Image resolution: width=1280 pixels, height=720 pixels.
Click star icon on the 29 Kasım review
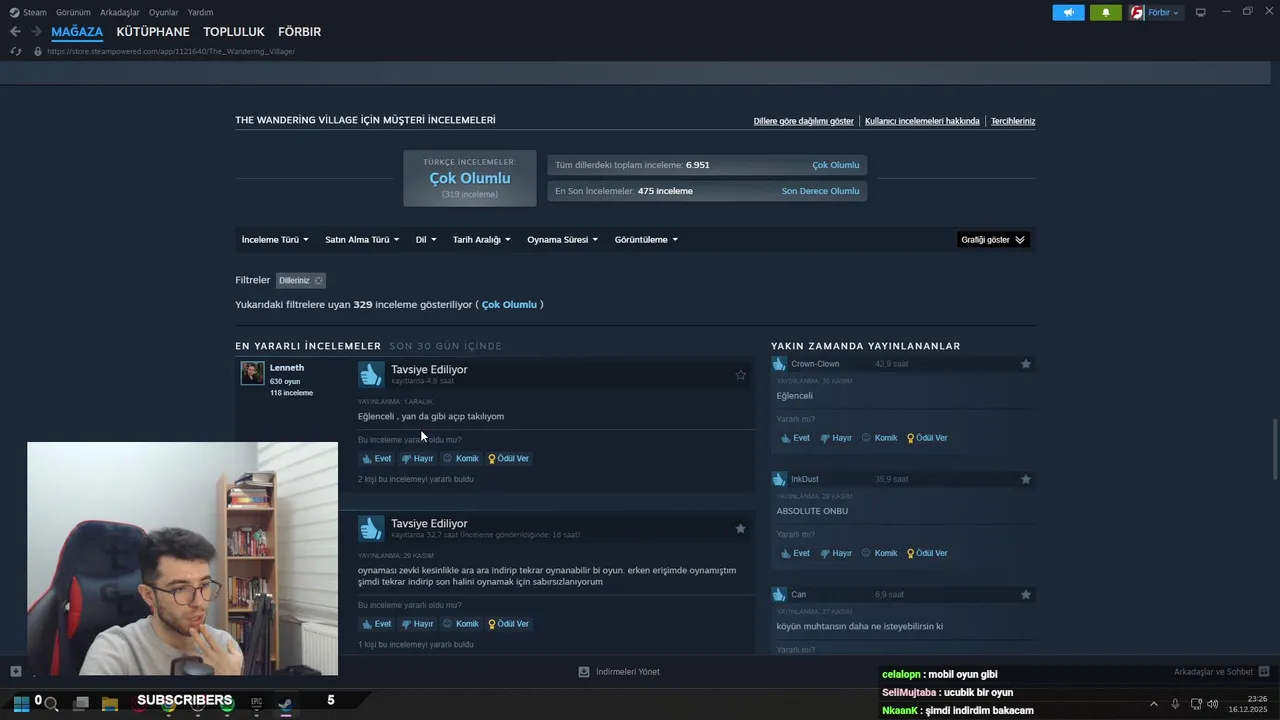[740, 528]
